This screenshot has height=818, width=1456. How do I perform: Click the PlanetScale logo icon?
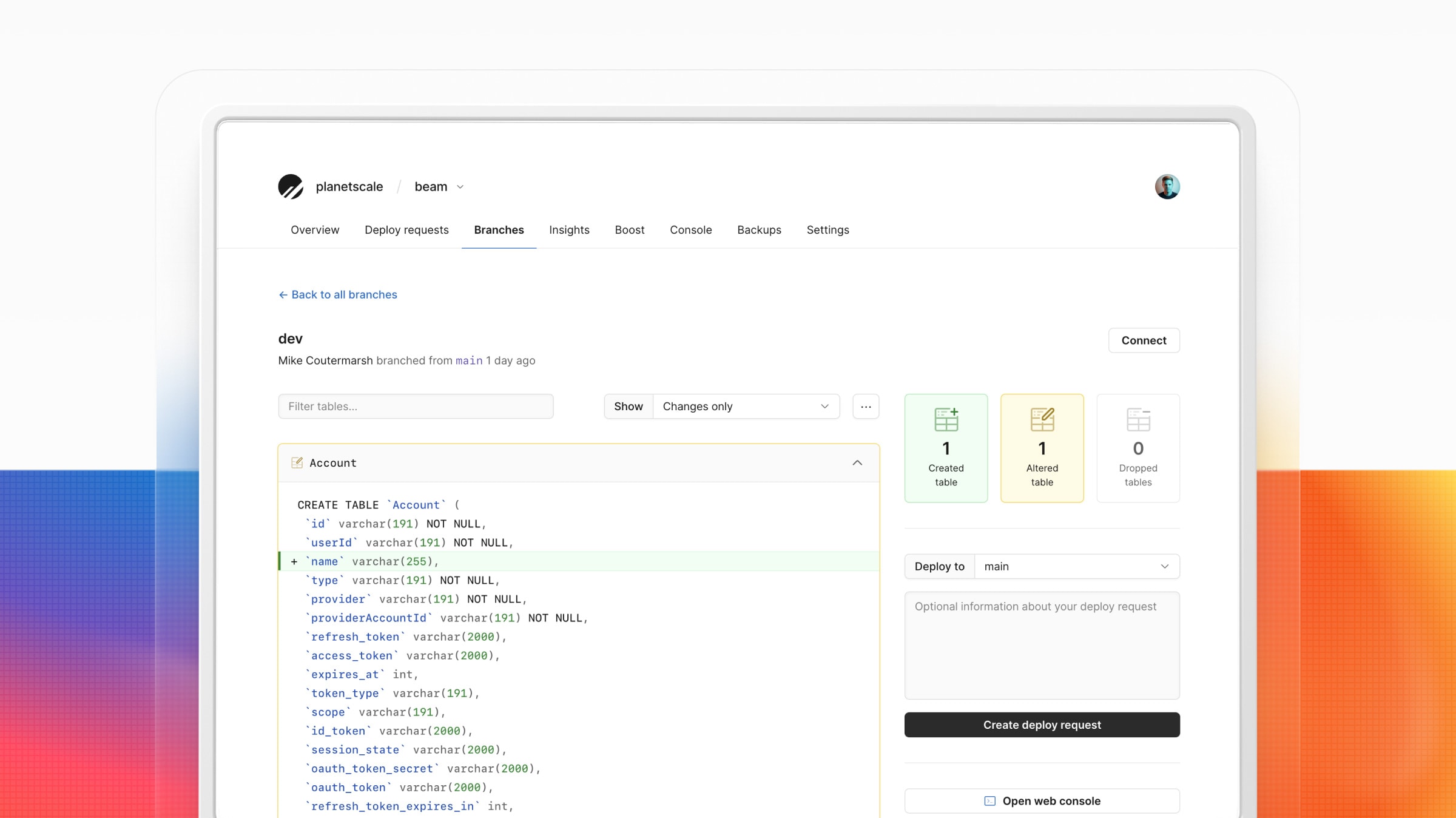[291, 186]
